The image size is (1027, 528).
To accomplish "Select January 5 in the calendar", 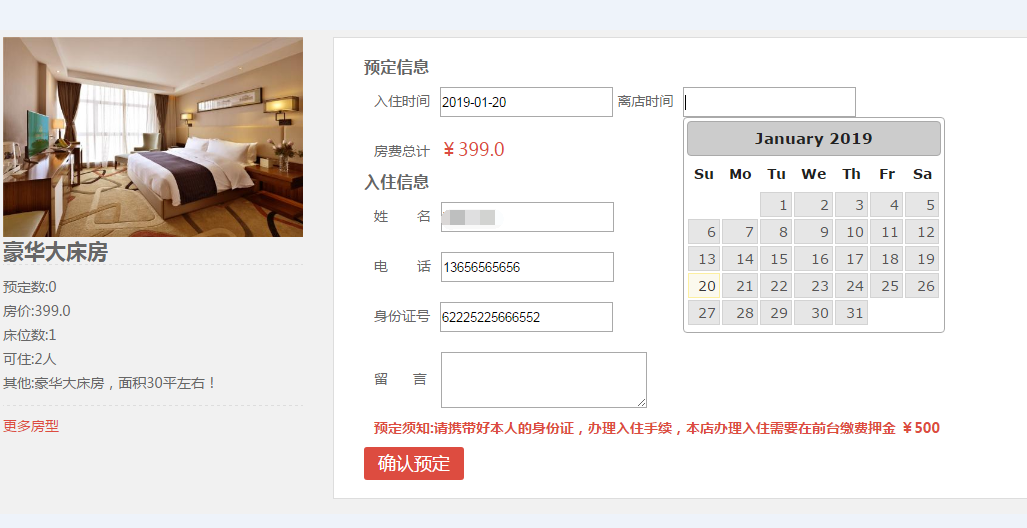I will click(922, 204).
